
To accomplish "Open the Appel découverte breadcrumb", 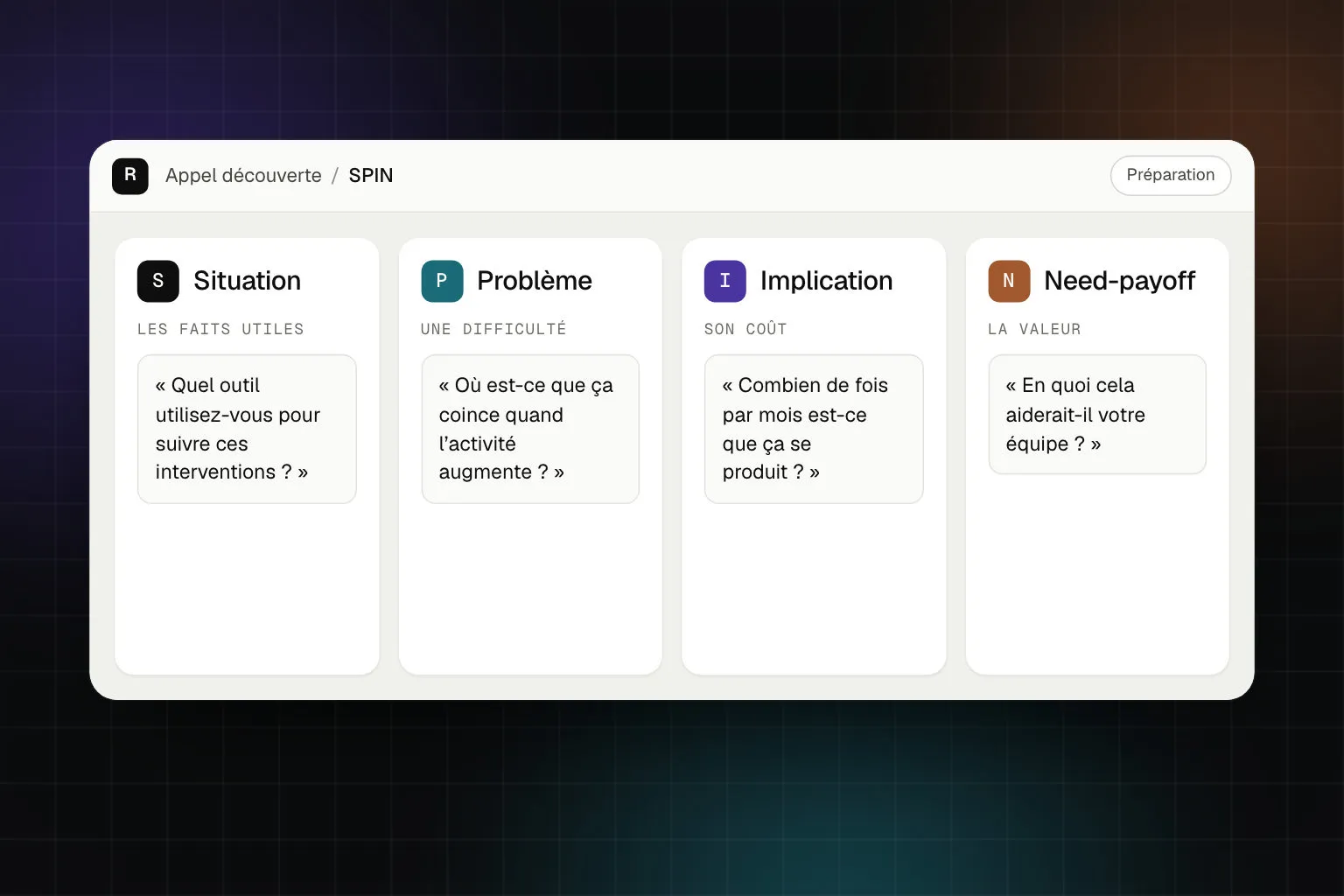I will (243, 176).
